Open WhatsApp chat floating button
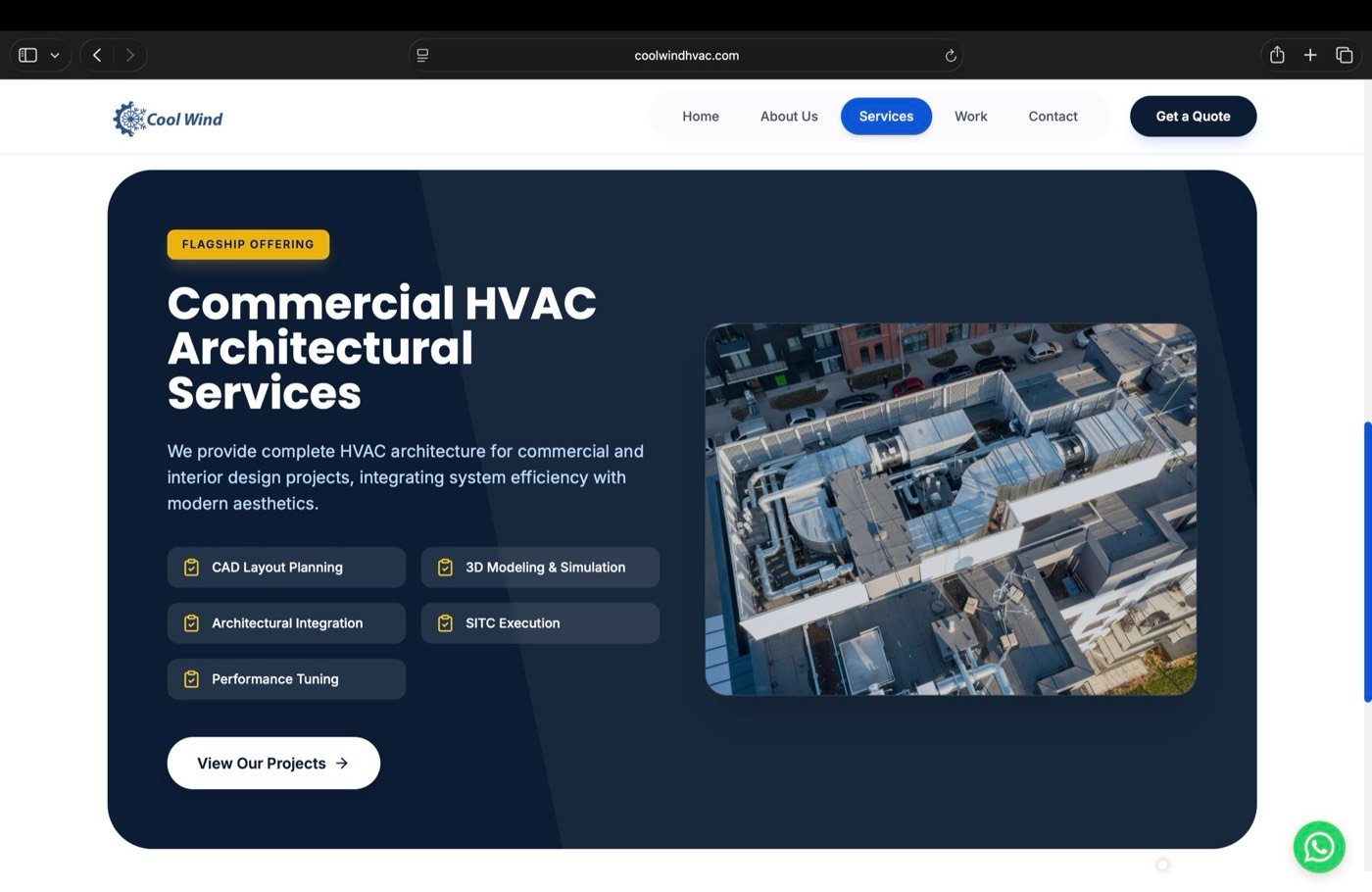This screenshot has height=892, width=1372. coord(1319,847)
